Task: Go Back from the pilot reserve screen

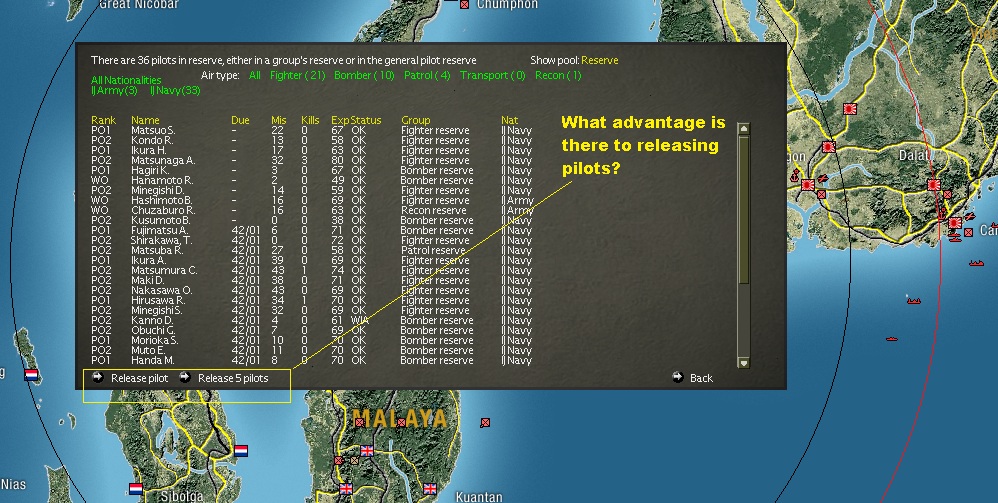Action: pyautogui.click(x=701, y=378)
